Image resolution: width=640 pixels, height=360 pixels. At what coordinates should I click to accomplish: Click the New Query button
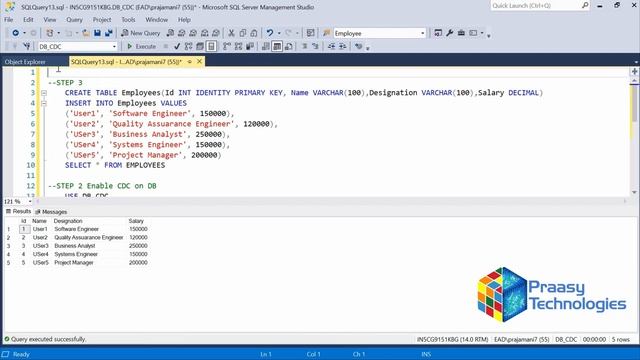pos(141,33)
